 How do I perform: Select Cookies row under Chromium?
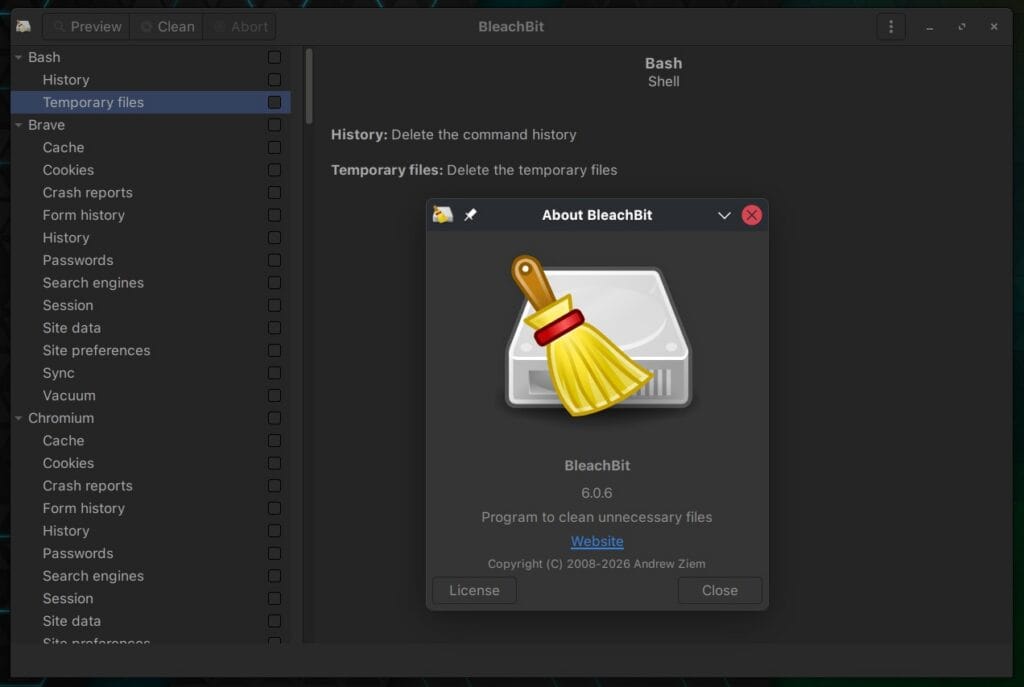(151, 463)
